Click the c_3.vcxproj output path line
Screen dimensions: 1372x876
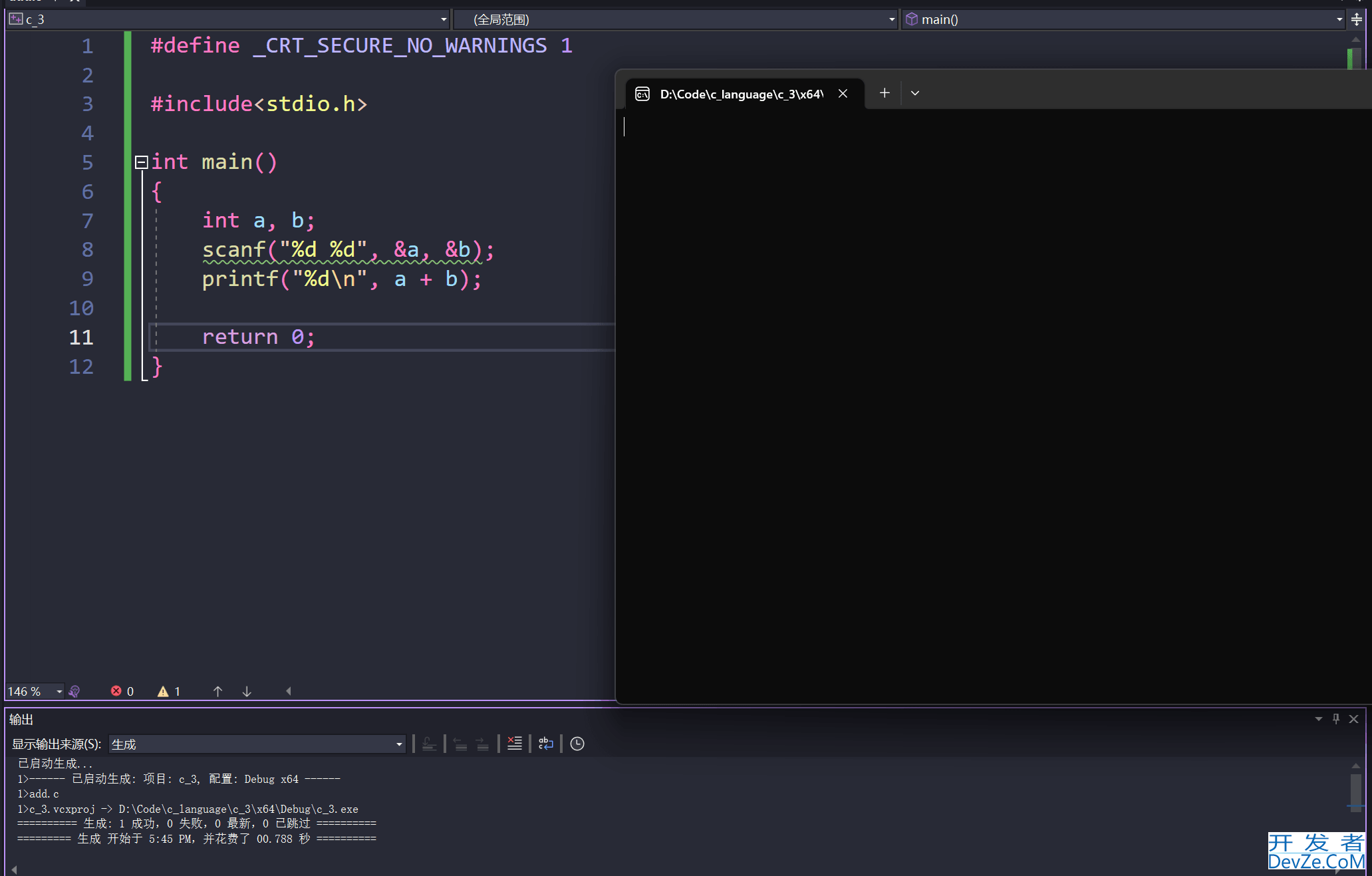point(188,809)
